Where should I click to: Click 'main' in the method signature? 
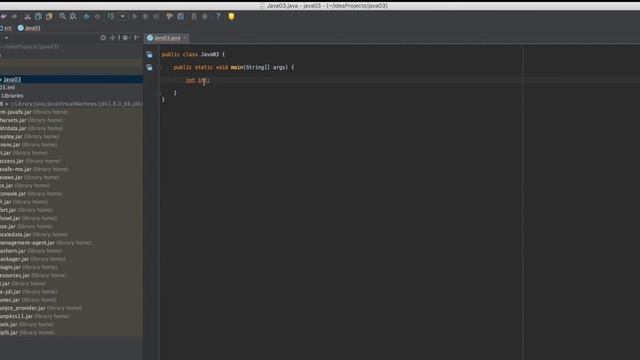pos(237,67)
